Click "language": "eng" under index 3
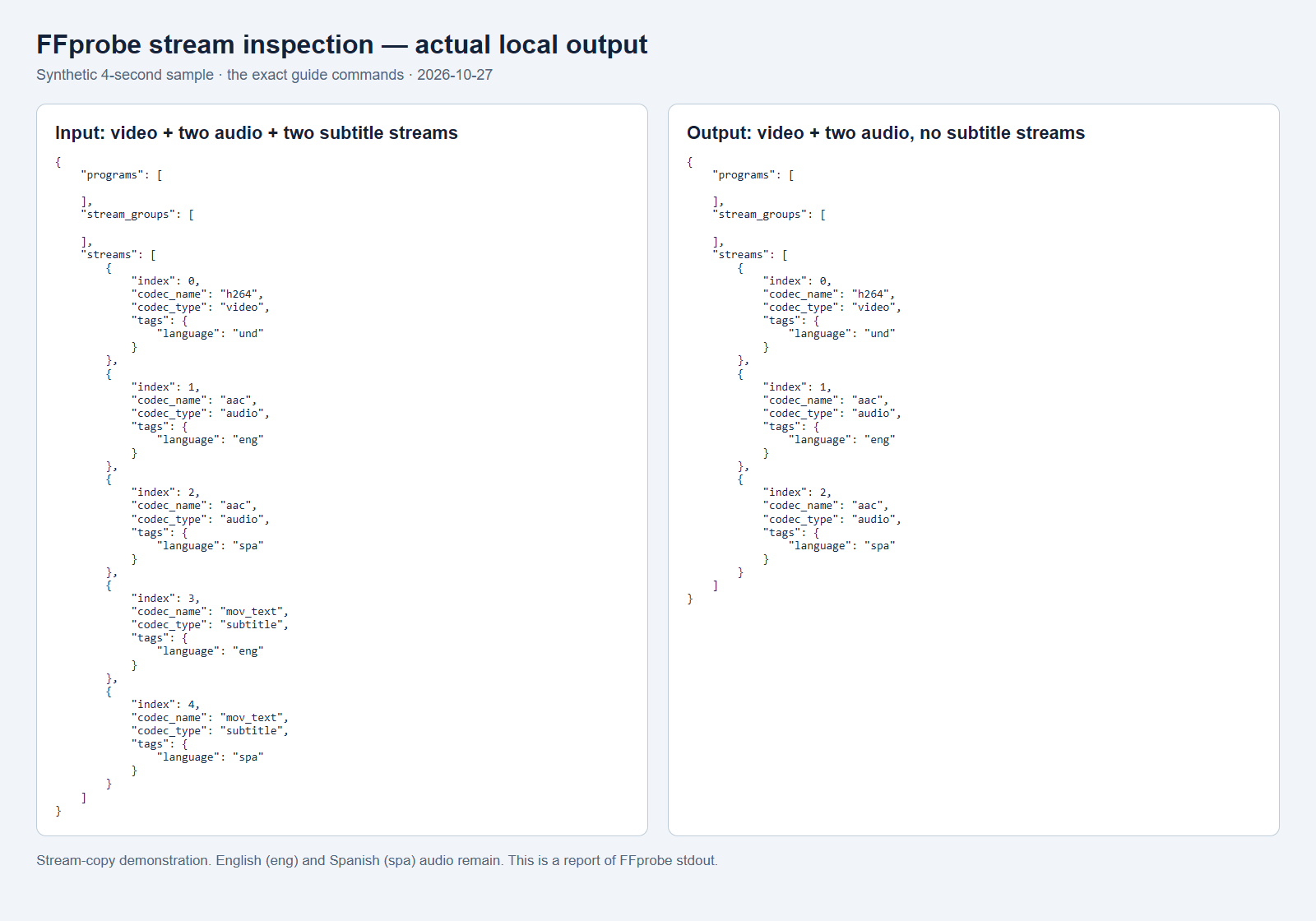Viewport: 1316px width, 921px height. pos(211,651)
